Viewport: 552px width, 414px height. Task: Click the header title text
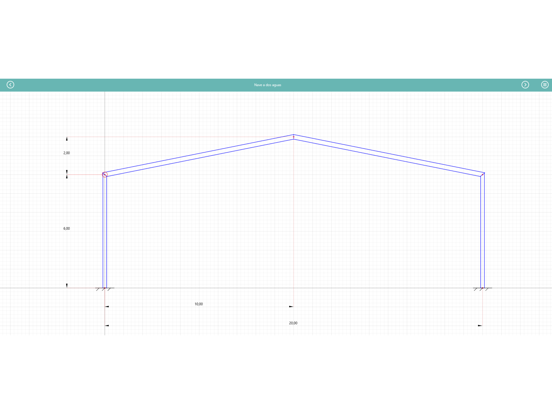click(268, 85)
